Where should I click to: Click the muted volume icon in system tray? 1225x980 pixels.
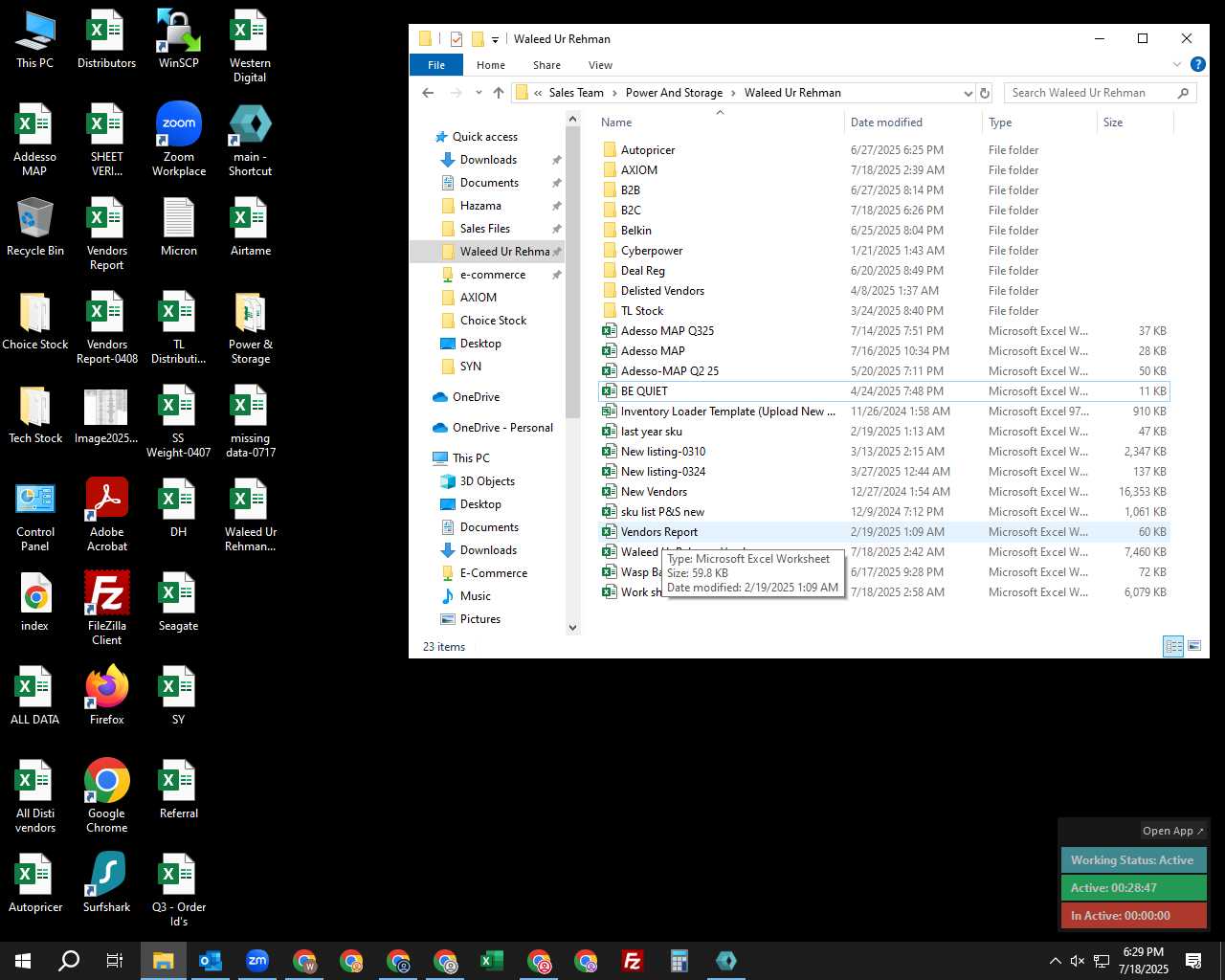tap(1078, 961)
